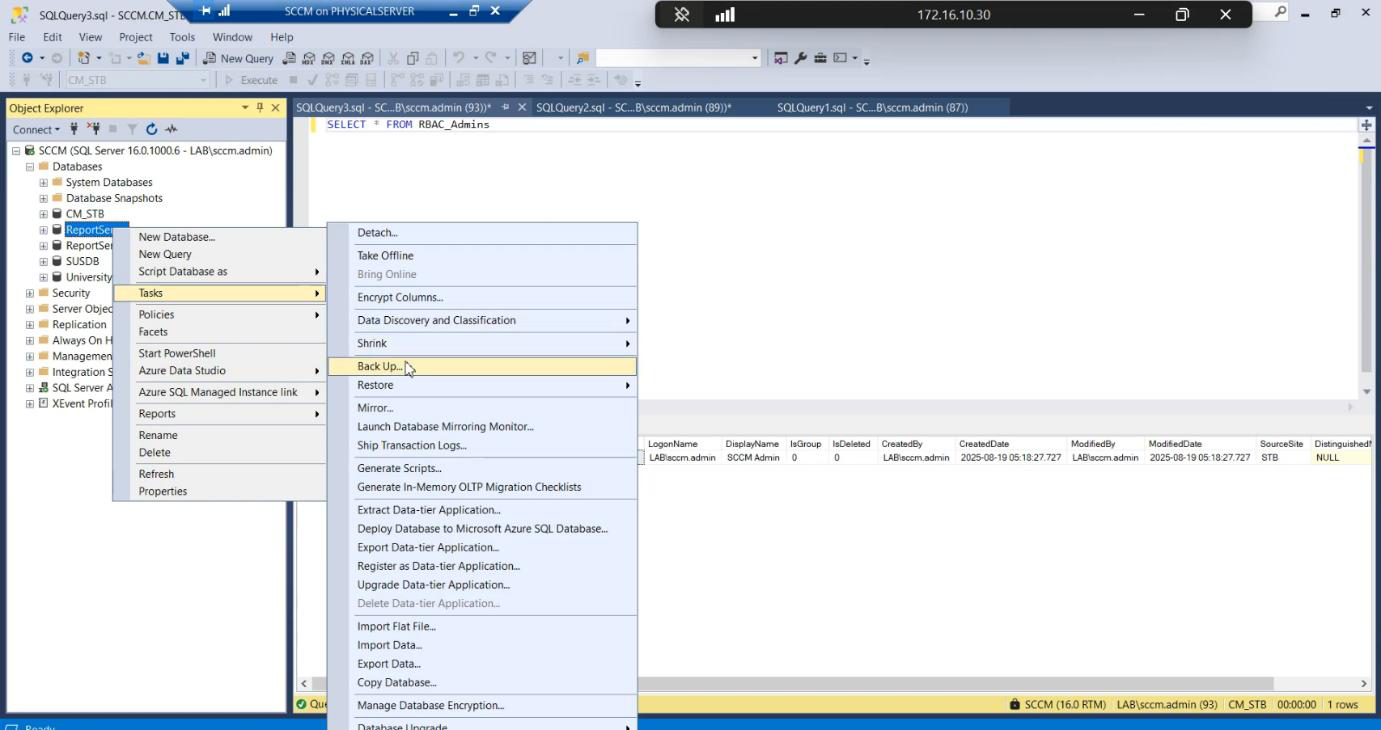Open the File menu
1381x730 pixels.
coord(16,37)
